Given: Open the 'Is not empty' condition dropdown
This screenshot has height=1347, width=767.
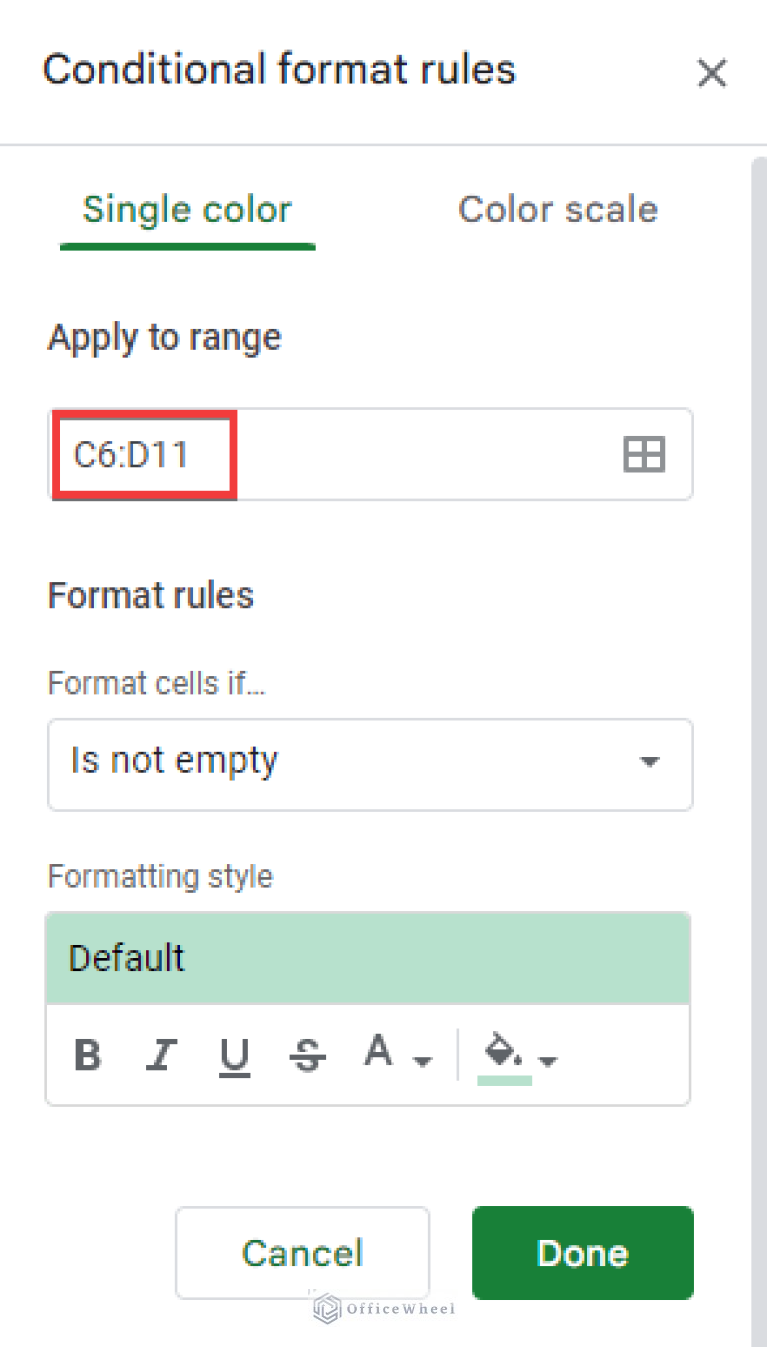Looking at the screenshot, I should (x=370, y=763).
